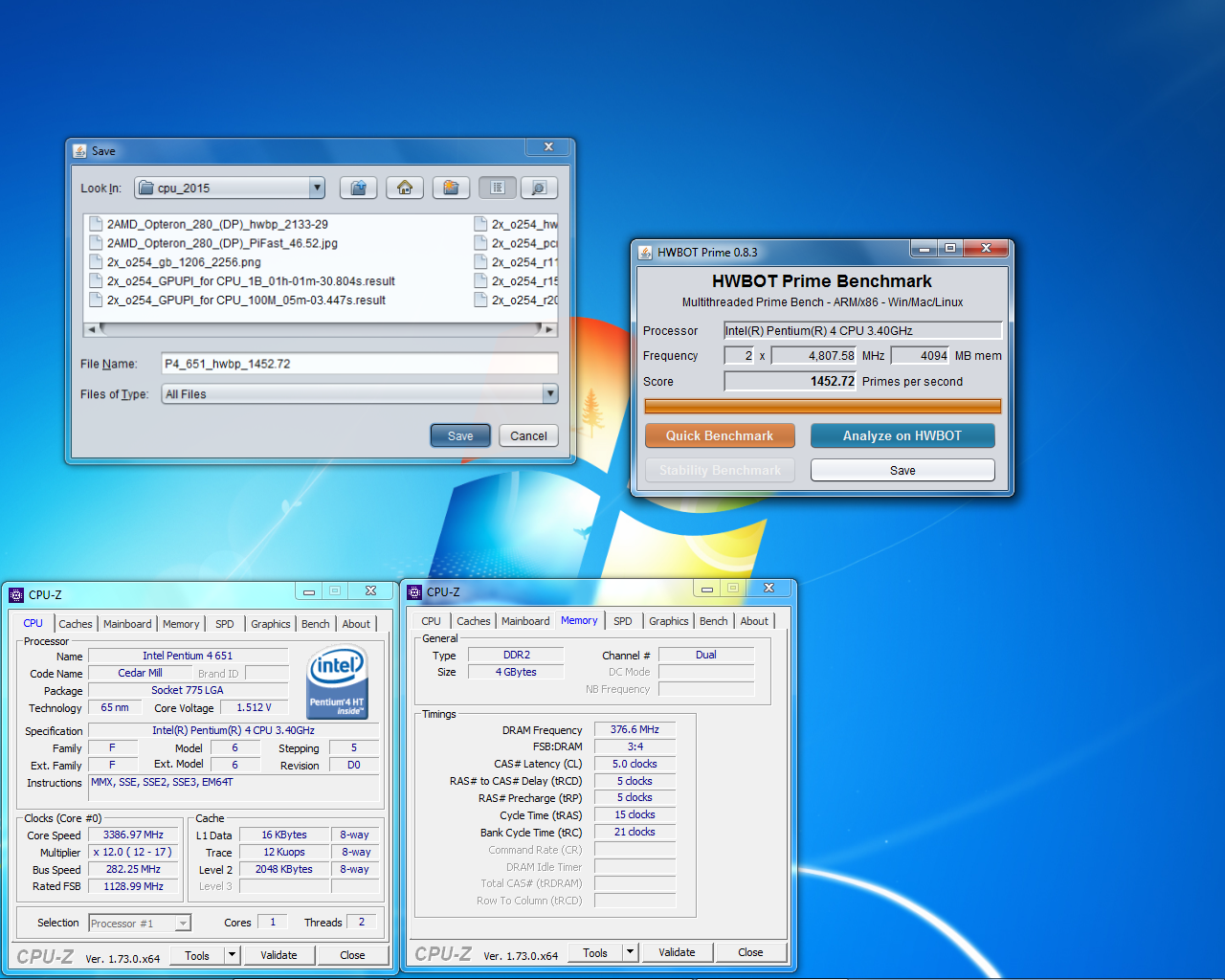Open Caches tab in Memory-tab CPU-Z window
Image resolution: width=1225 pixels, height=980 pixels.
point(474,621)
